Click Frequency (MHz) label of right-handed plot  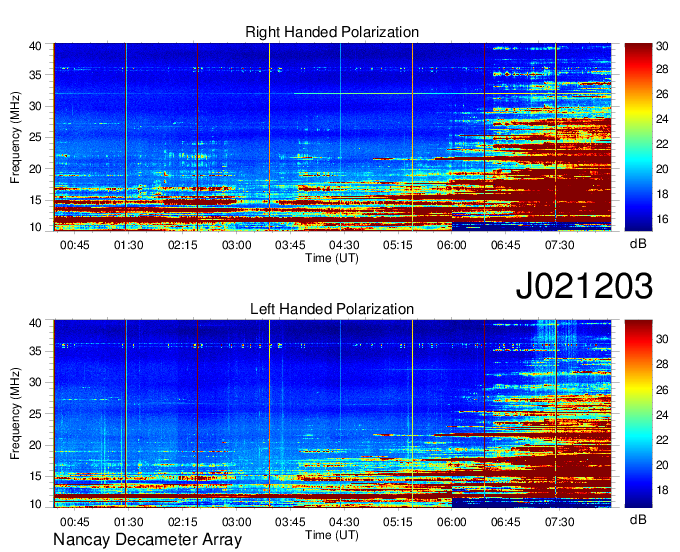(x=15, y=137)
